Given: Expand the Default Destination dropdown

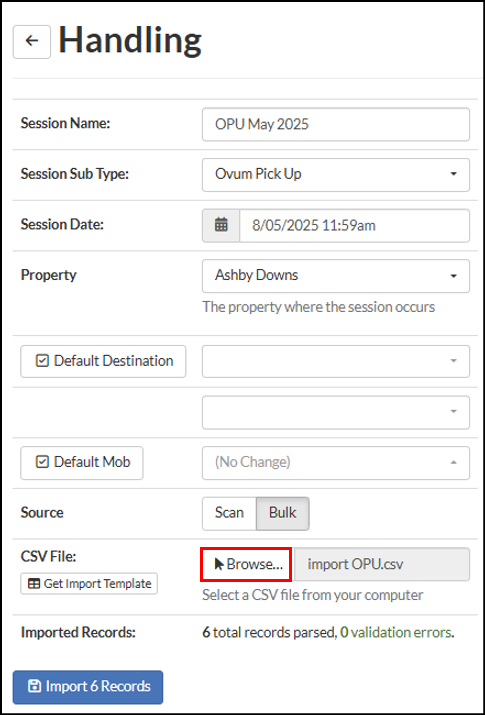Looking at the screenshot, I should [x=336, y=361].
